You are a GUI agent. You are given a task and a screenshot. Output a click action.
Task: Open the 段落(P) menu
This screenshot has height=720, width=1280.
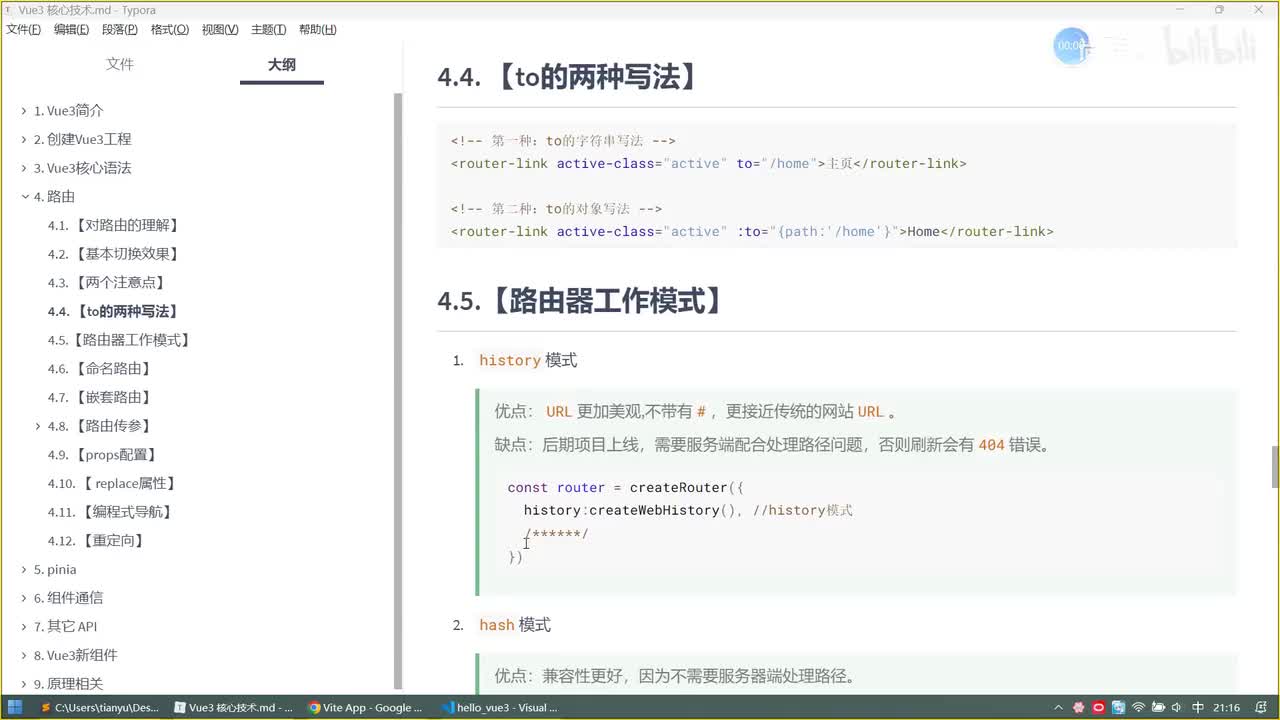tap(121, 29)
